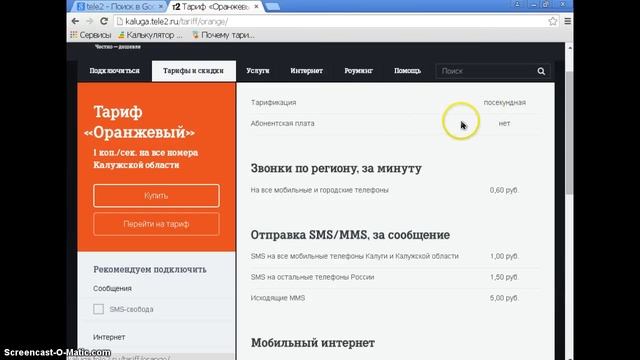Click the Абонентская плата label
The height and width of the screenshot is (360, 640).
[282, 123]
